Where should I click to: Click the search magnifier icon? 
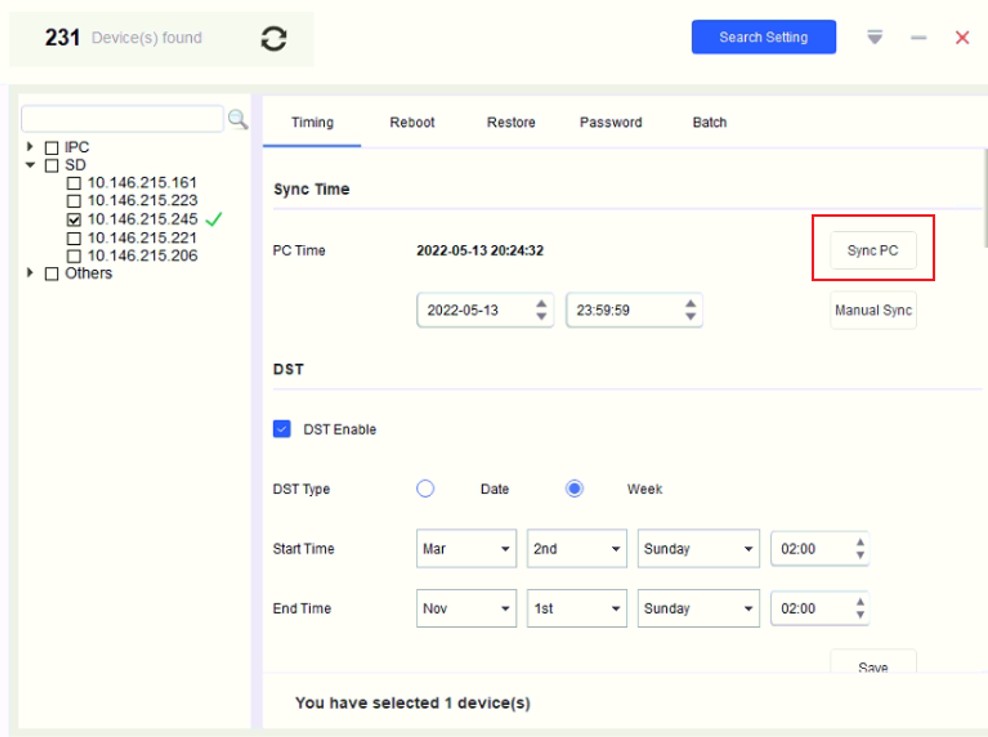238,119
